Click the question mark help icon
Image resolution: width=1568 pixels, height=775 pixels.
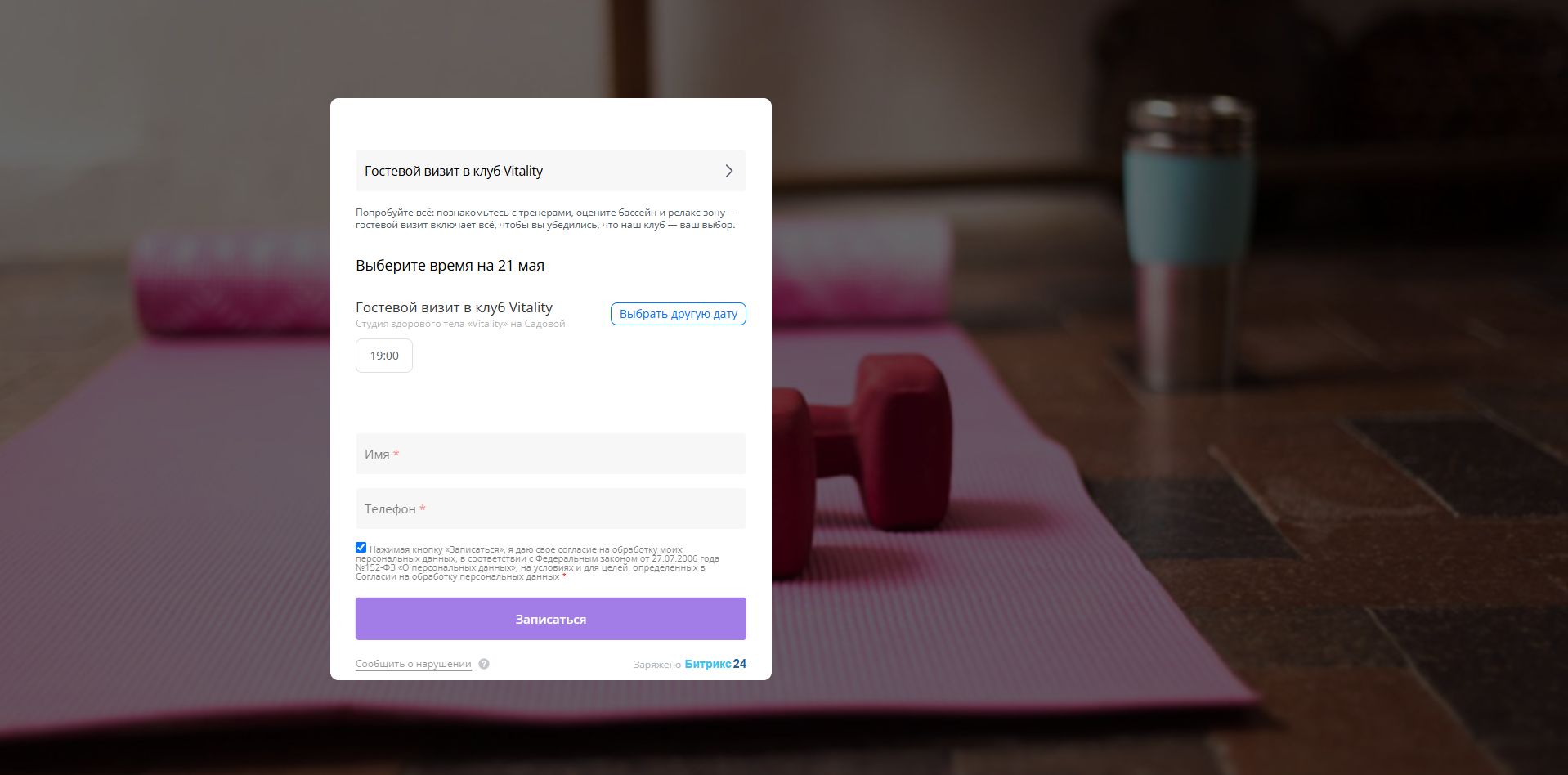pos(484,664)
